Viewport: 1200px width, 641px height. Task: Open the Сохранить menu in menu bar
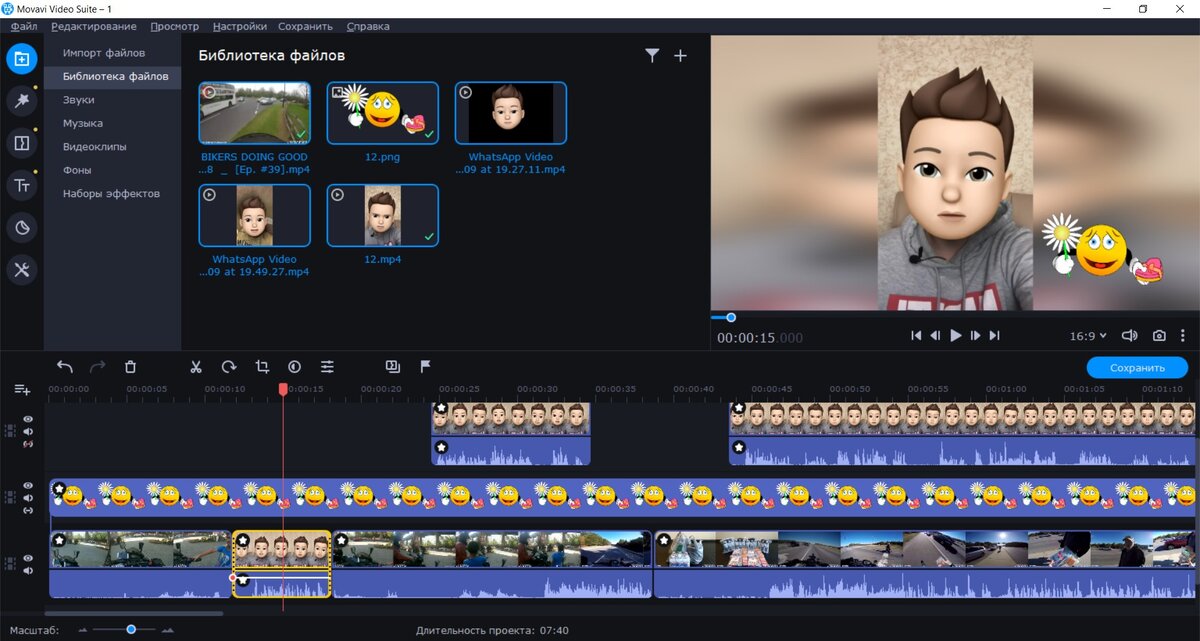tap(305, 26)
